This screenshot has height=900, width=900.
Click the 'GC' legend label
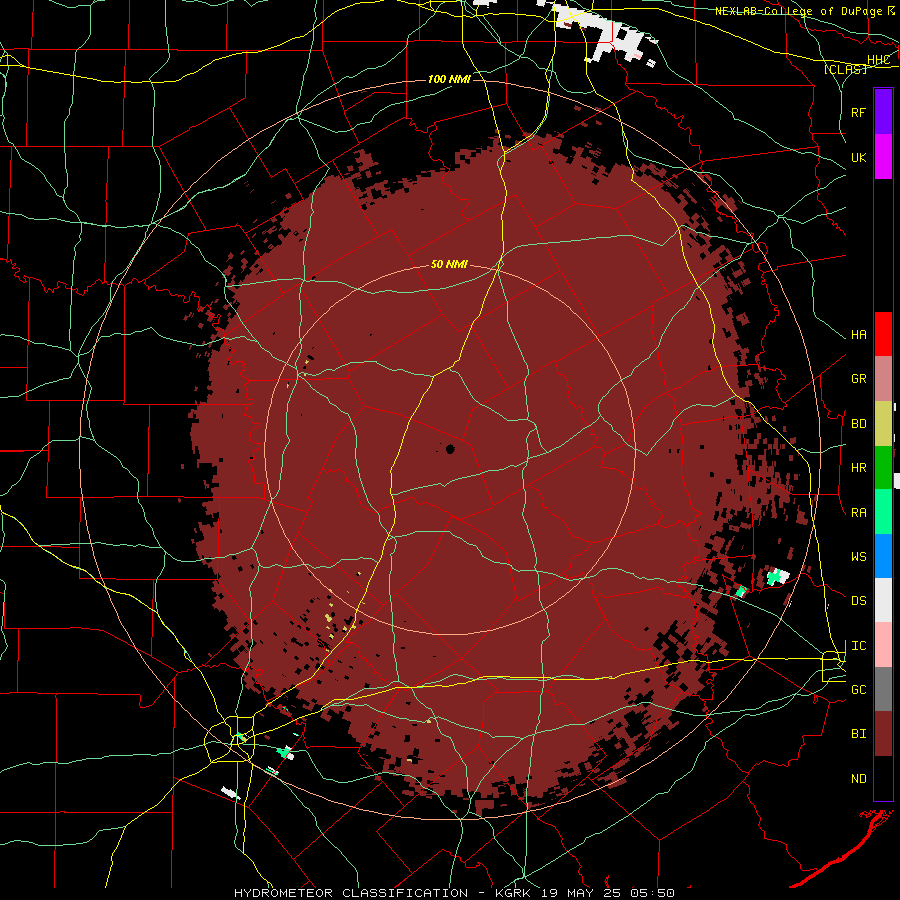coord(858,689)
